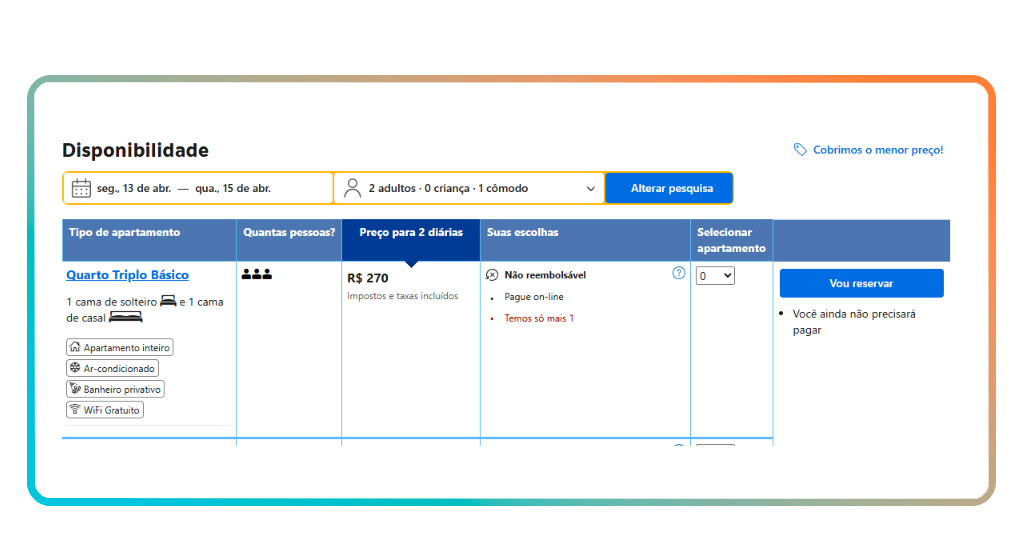Click the R$ 270 price
Viewport: 1024px width, 536px height.
pyautogui.click(x=368, y=278)
